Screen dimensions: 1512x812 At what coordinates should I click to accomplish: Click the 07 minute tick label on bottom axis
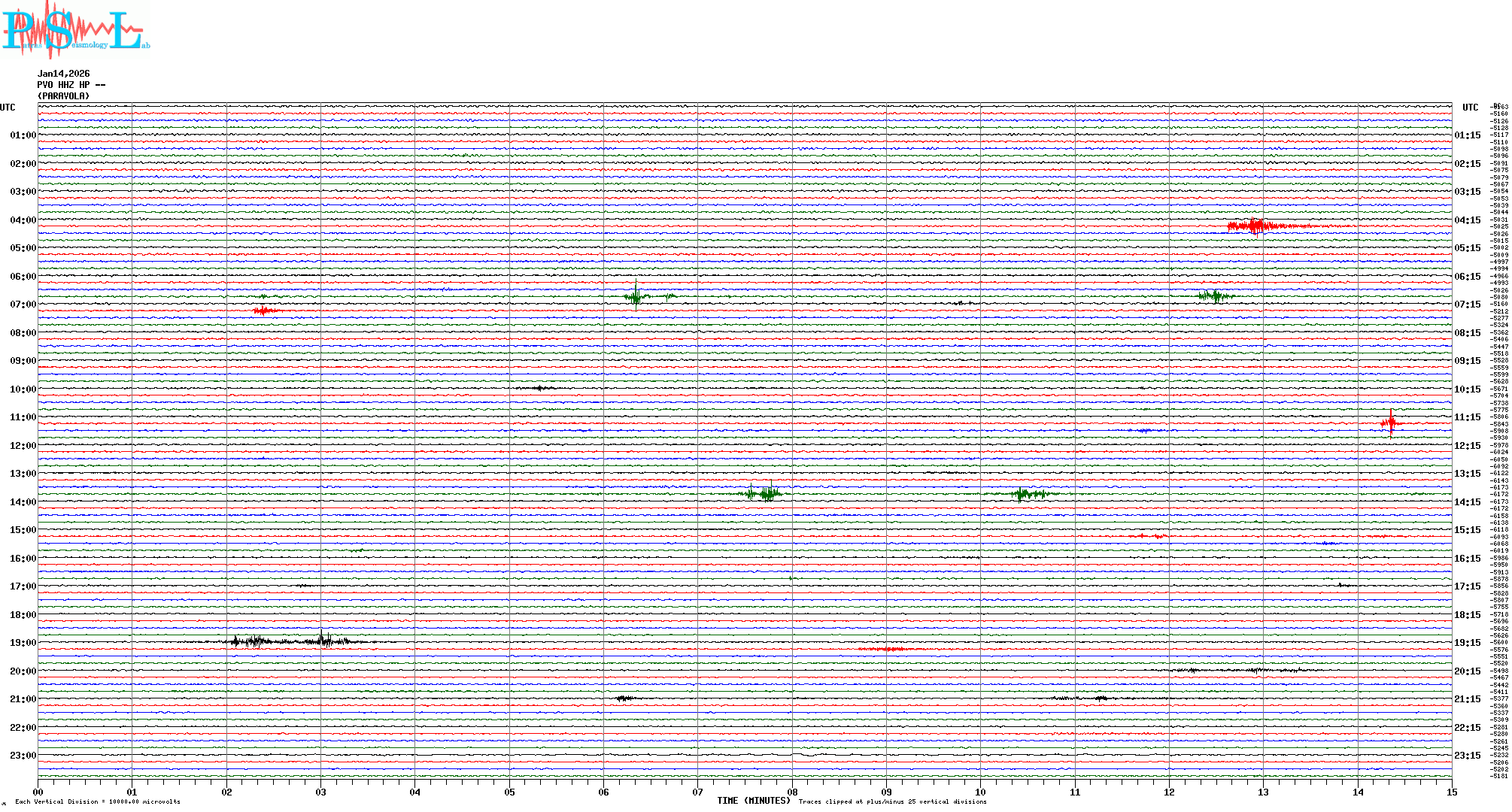697,792
